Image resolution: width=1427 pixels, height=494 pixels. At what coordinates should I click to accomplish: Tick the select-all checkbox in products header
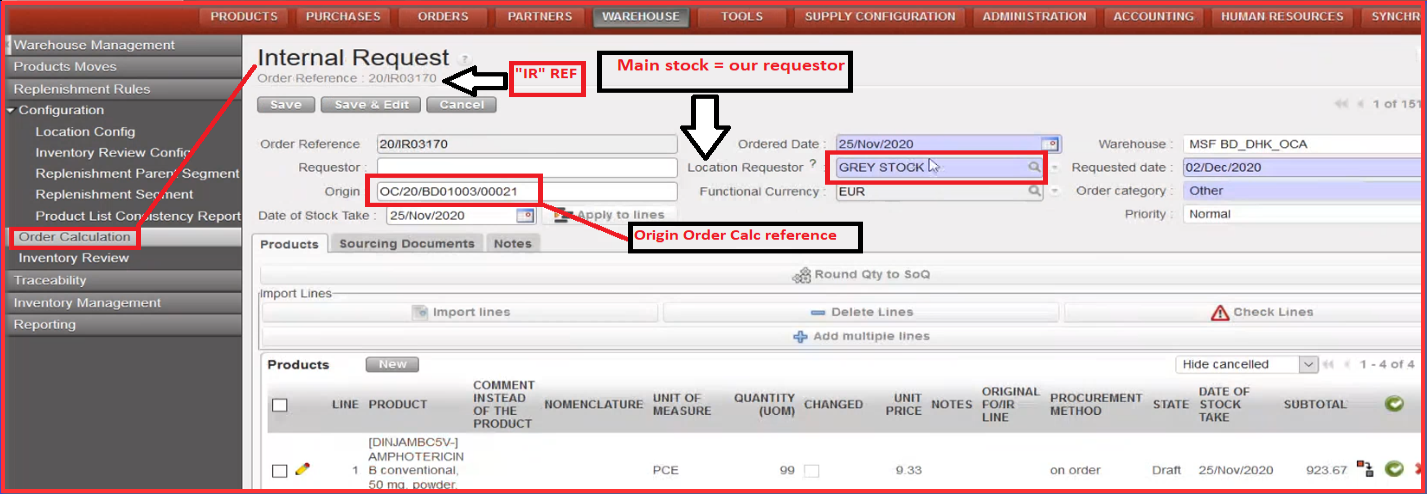pyautogui.click(x=280, y=405)
